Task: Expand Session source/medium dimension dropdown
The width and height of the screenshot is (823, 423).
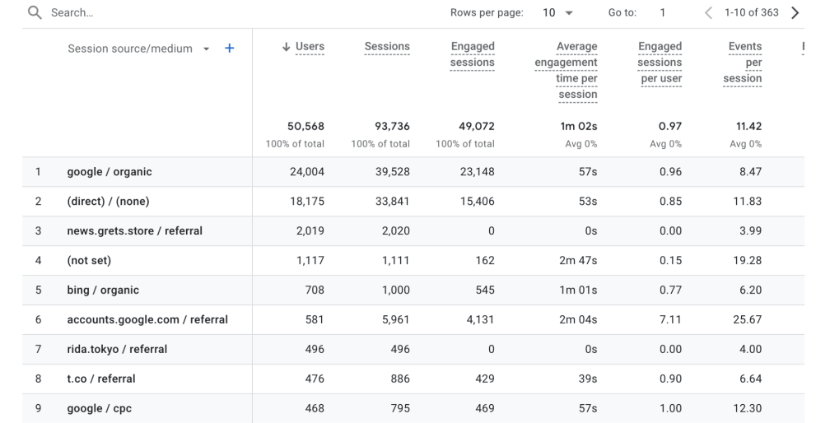Action: 206,48
